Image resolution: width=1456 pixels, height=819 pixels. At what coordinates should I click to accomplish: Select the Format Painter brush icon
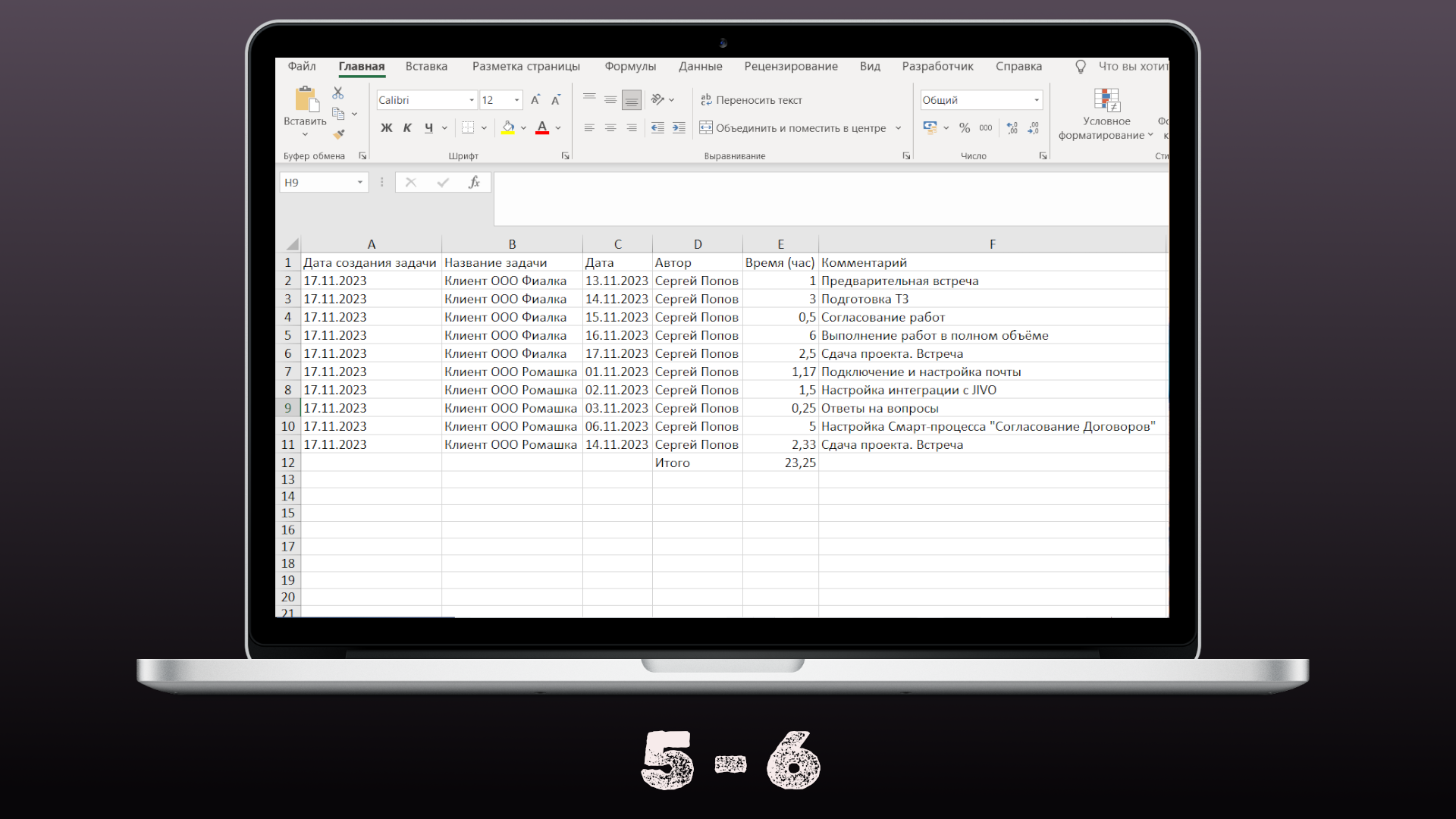coord(338,134)
